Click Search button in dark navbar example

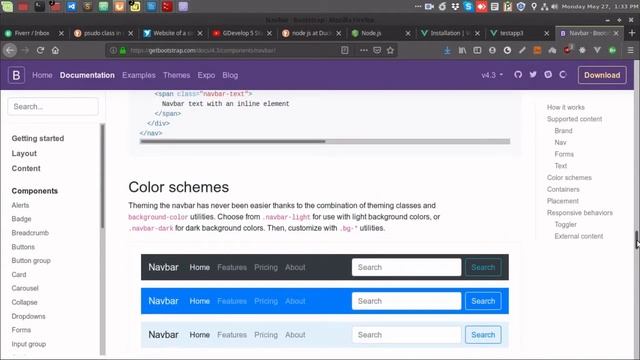pyautogui.click(x=483, y=267)
